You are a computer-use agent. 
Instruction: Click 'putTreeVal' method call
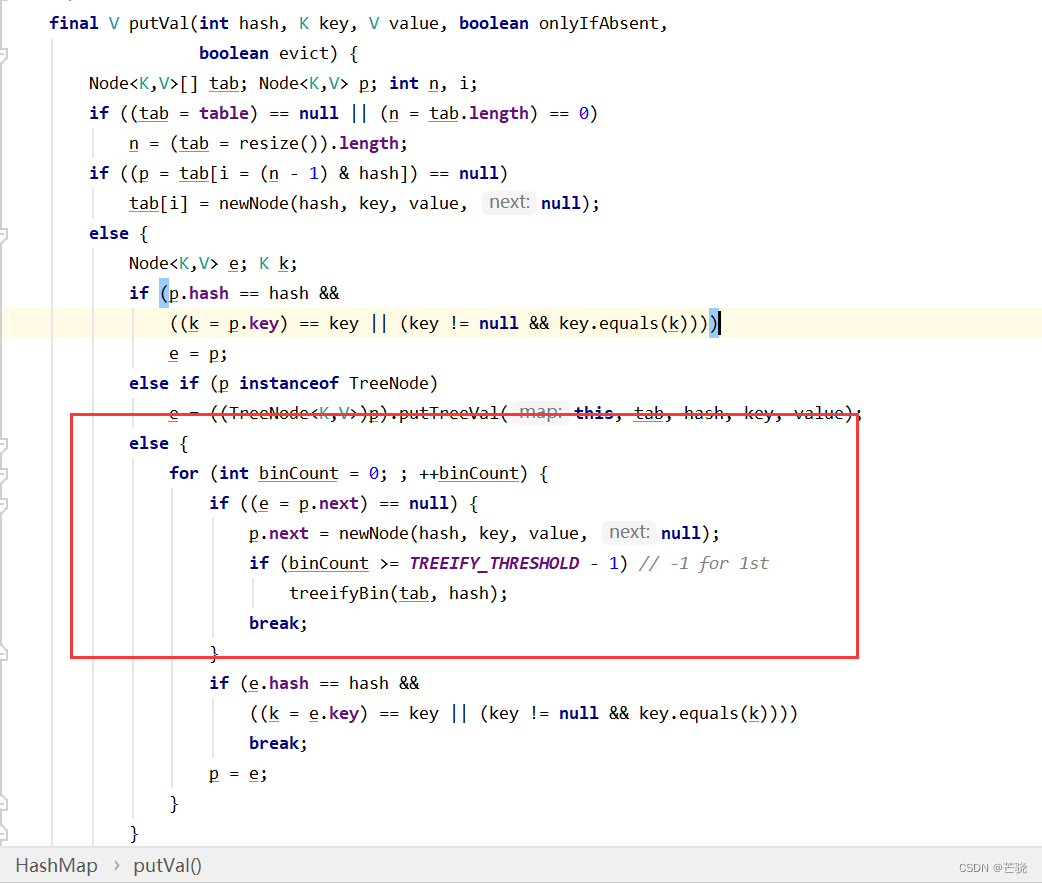pos(449,413)
